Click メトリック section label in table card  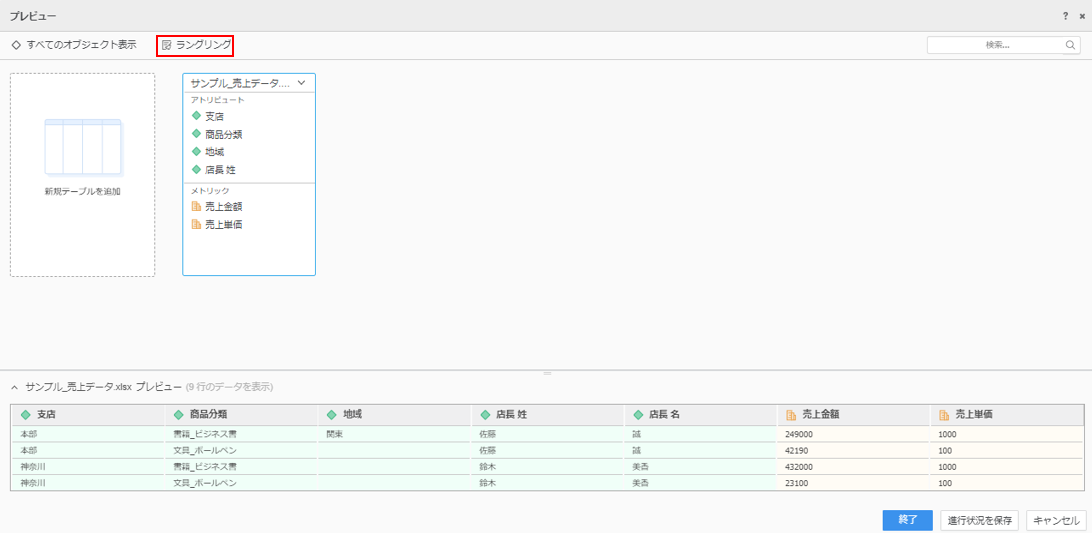point(210,190)
